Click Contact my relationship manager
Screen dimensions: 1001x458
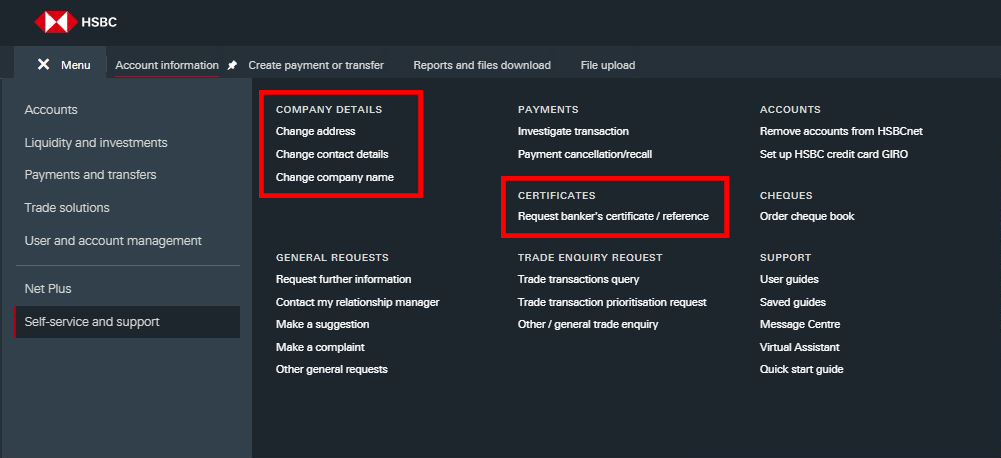(x=358, y=302)
